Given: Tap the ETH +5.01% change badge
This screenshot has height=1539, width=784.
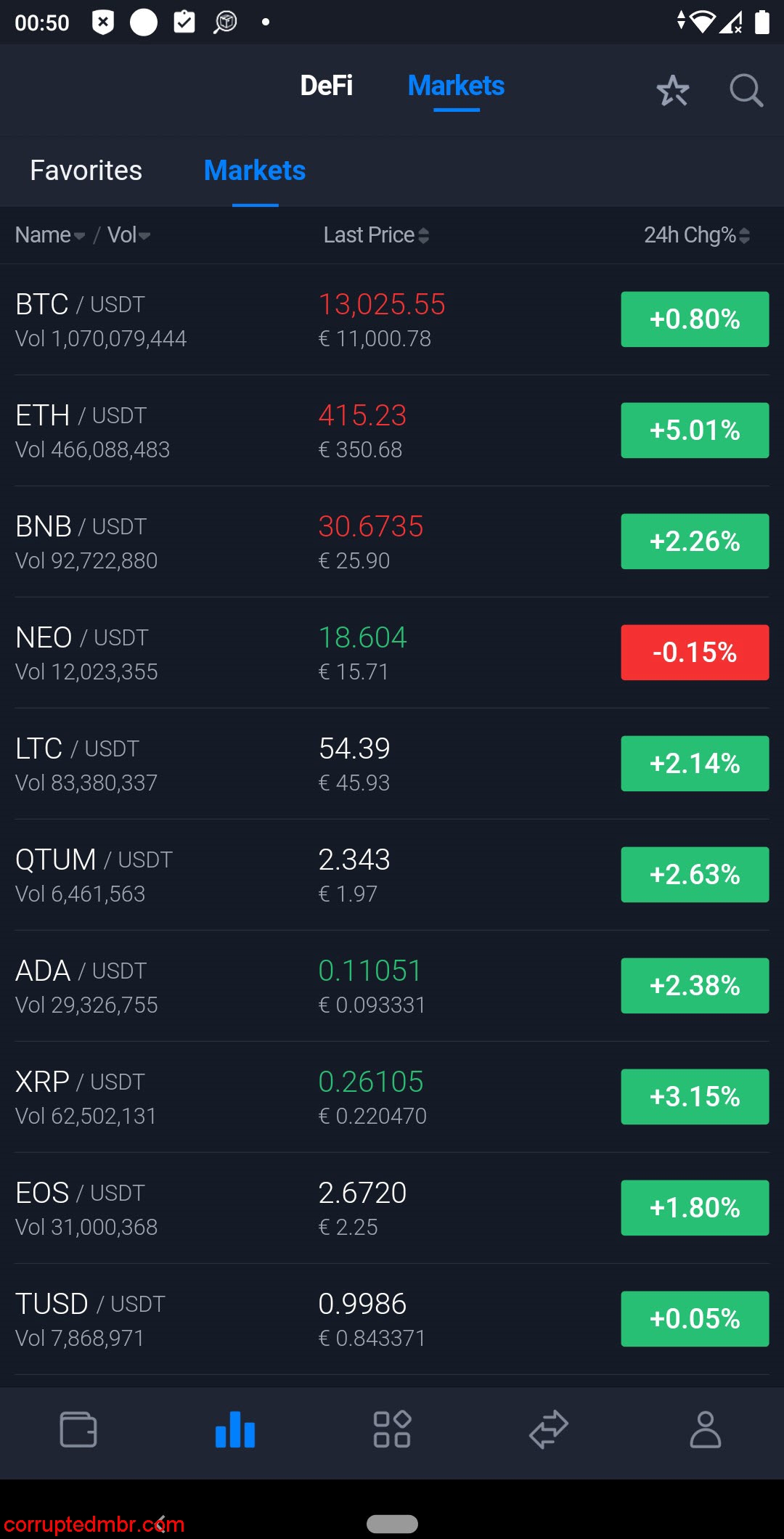Looking at the screenshot, I should (695, 430).
